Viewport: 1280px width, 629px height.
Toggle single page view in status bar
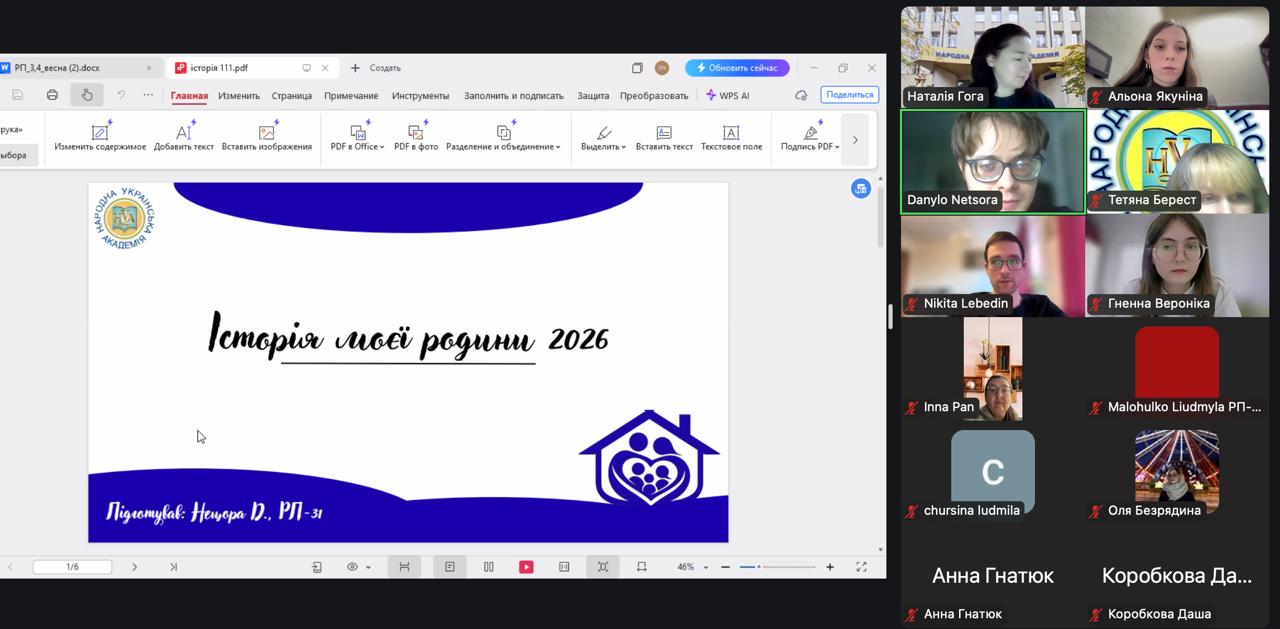pyautogui.click(x=450, y=567)
